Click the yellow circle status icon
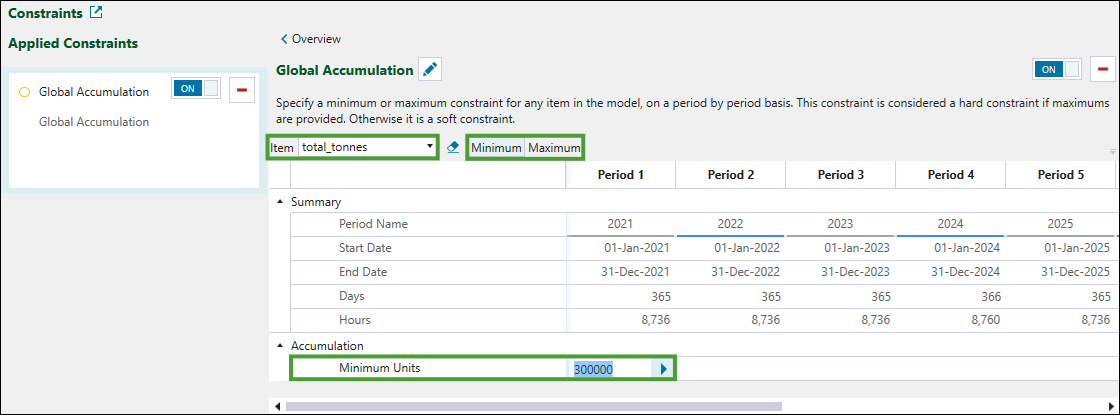1120x415 pixels. pyautogui.click(x=25, y=92)
